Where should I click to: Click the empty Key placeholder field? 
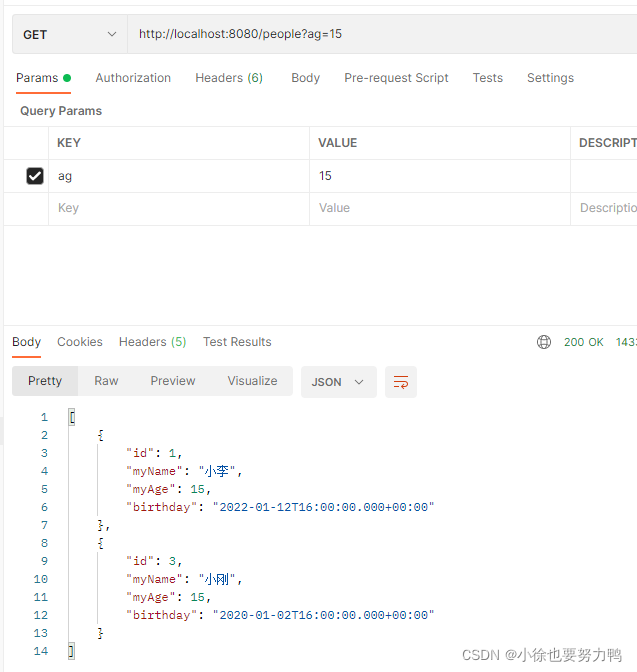pyautogui.click(x=179, y=208)
